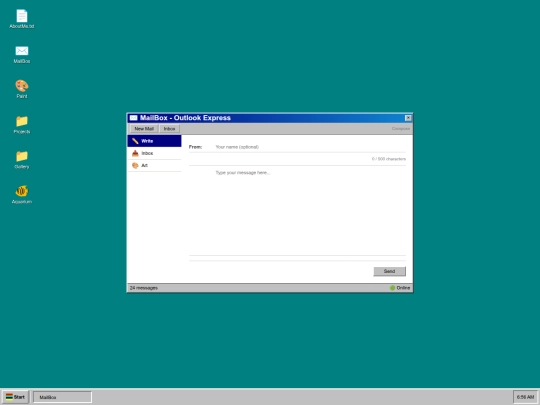Click the 'From:' field label
540x405 pixels.
click(x=195, y=147)
